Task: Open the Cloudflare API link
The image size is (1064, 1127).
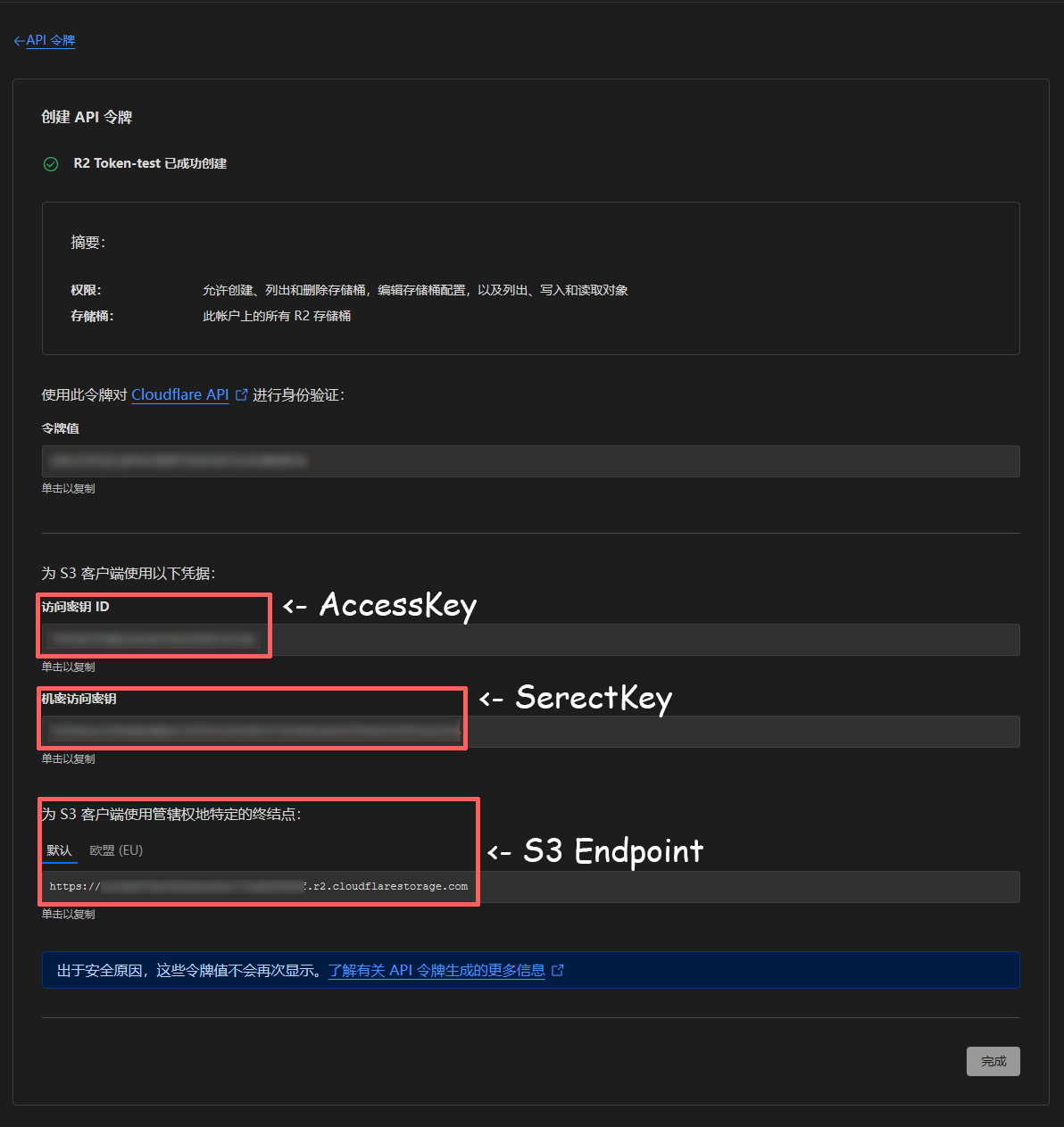Action: [180, 394]
